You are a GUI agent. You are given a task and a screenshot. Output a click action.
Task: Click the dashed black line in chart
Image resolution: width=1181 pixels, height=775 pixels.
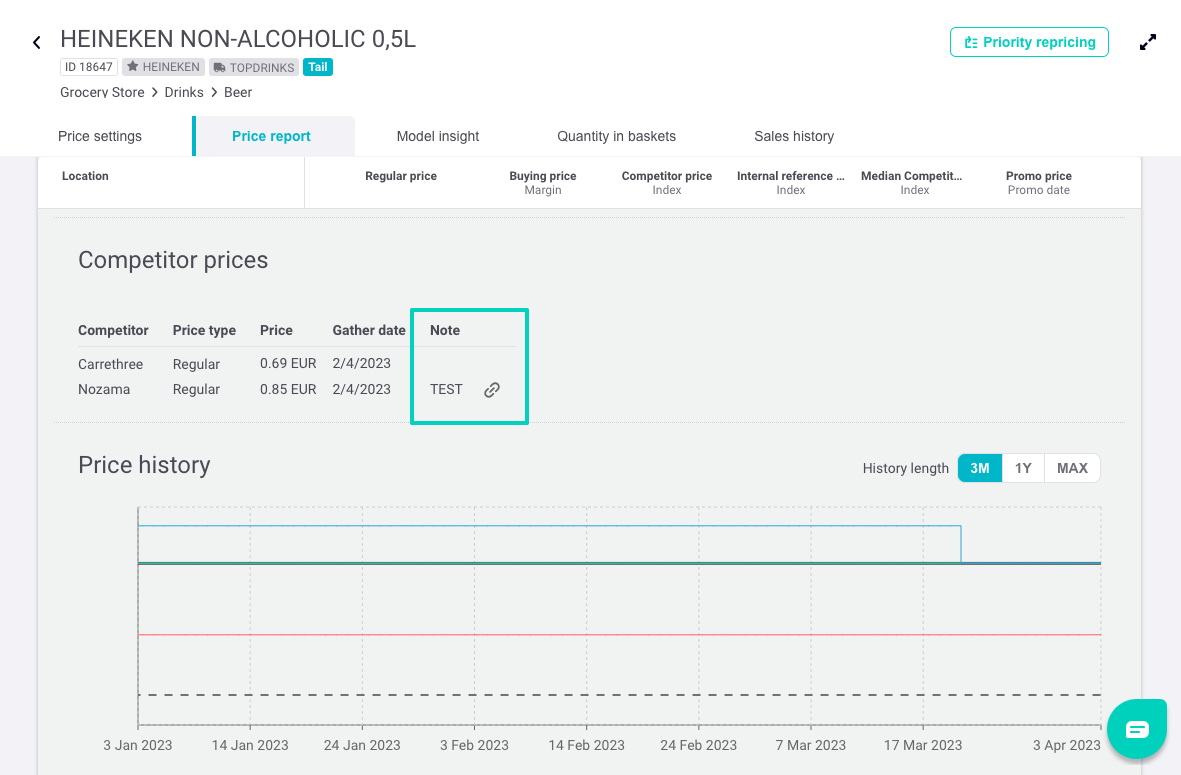(619, 694)
